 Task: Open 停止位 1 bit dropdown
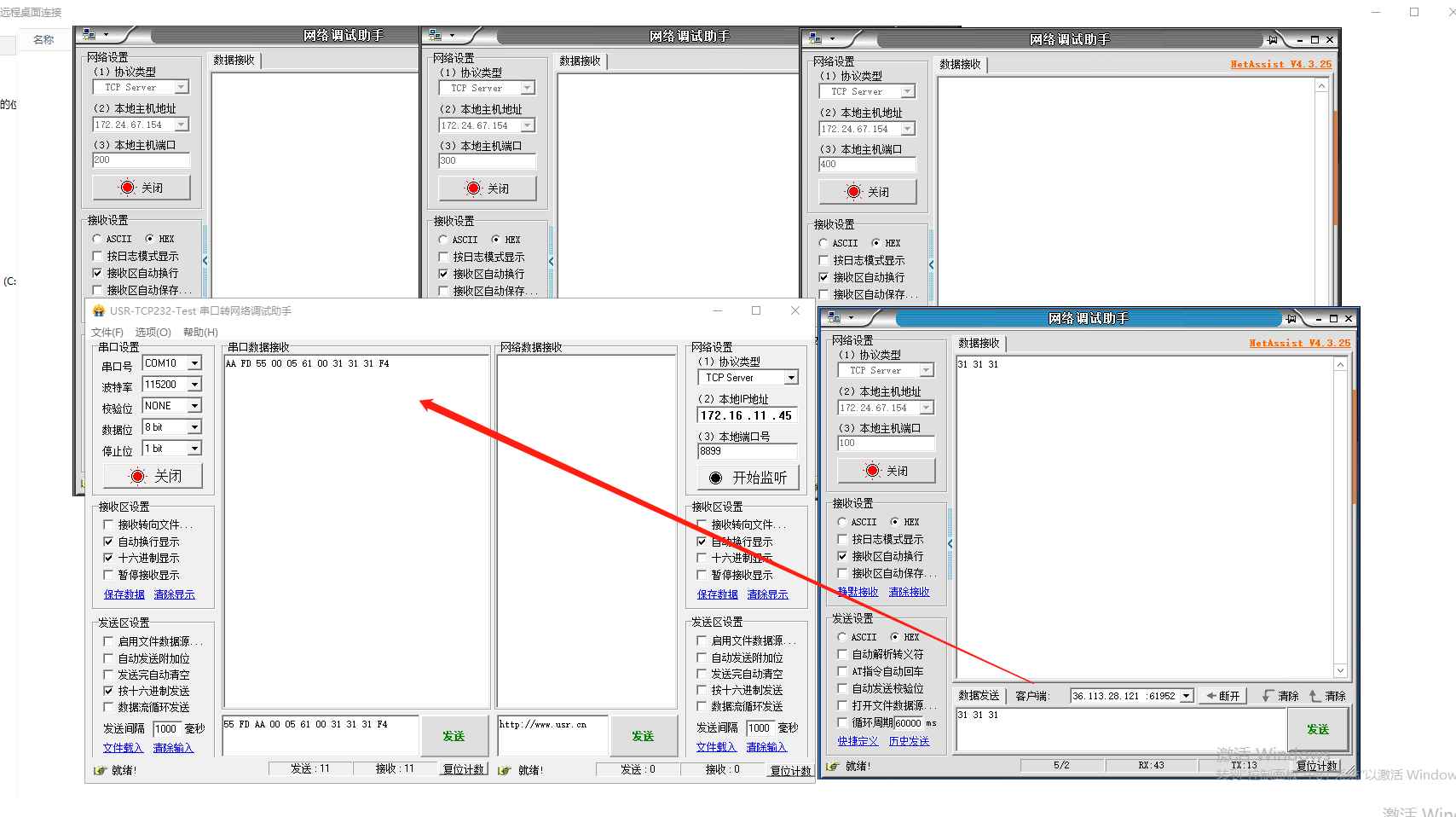[194, 449]
